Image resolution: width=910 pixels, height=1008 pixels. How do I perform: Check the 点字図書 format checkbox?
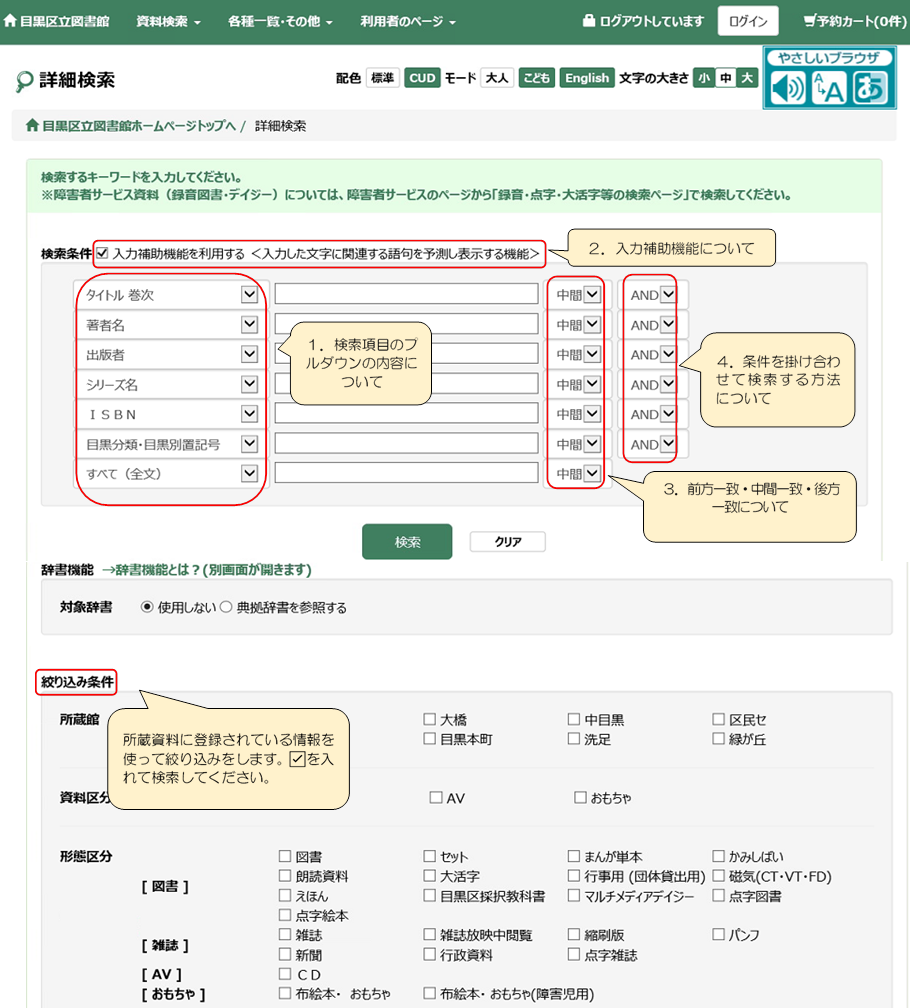[x=718, y=895]
